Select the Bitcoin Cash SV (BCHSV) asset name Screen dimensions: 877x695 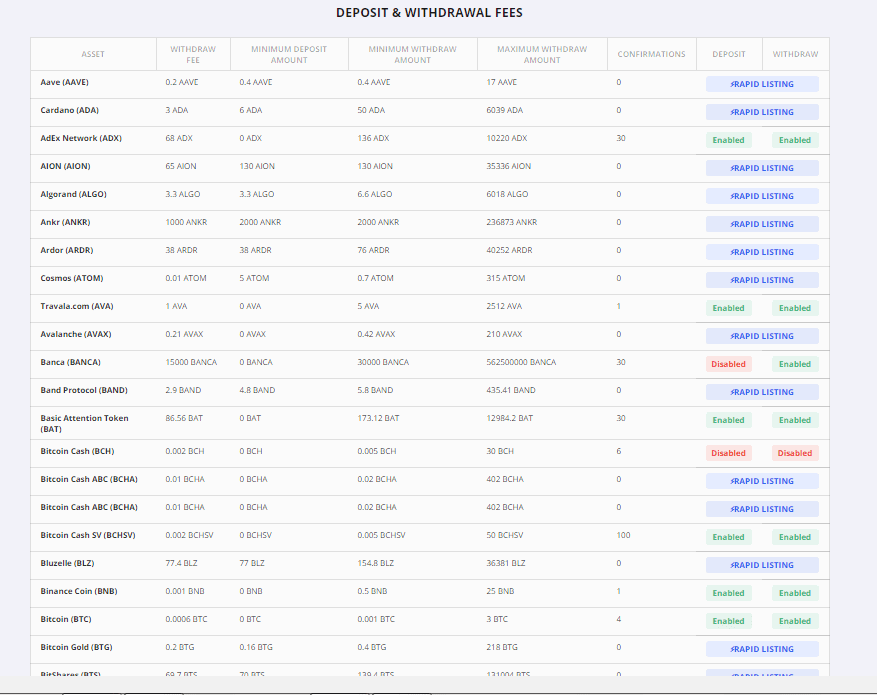coord(88,535)
